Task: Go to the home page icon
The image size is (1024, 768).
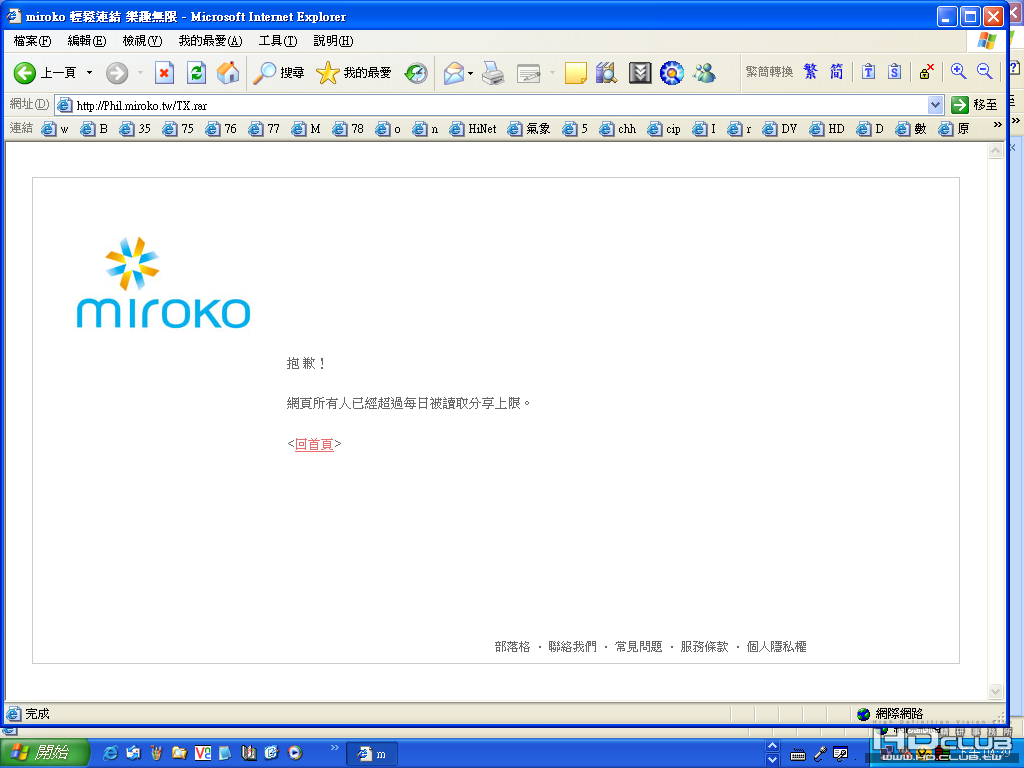Action: [228, 72]
